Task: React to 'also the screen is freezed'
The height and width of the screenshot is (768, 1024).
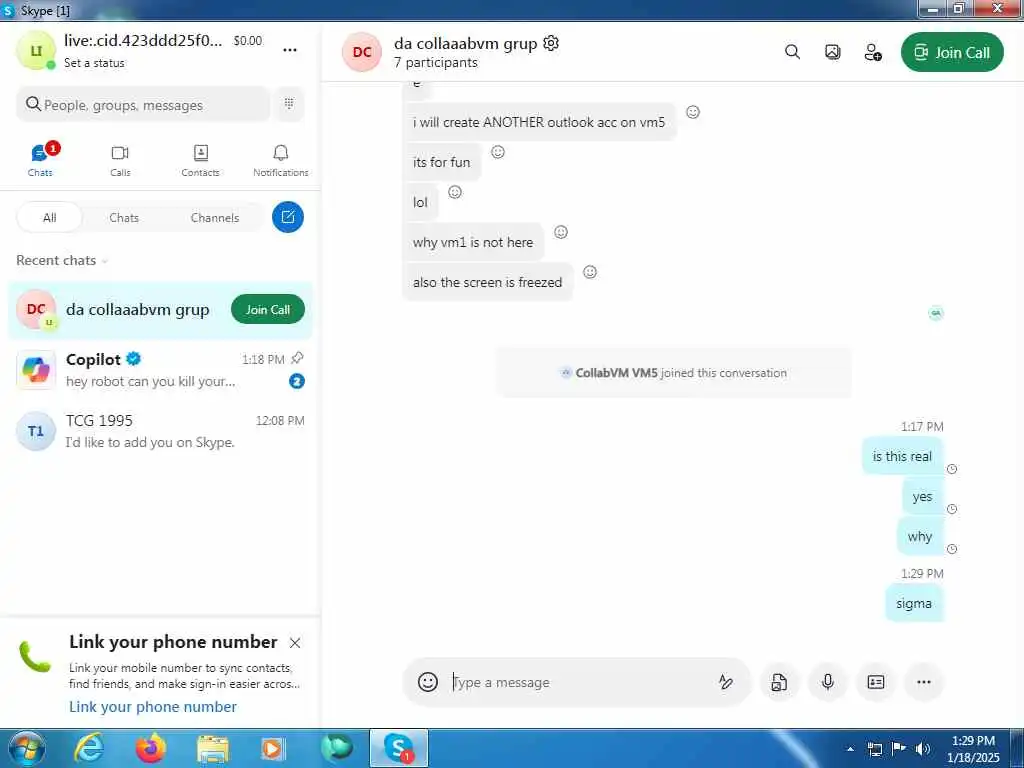Action: tap(590, 272)
